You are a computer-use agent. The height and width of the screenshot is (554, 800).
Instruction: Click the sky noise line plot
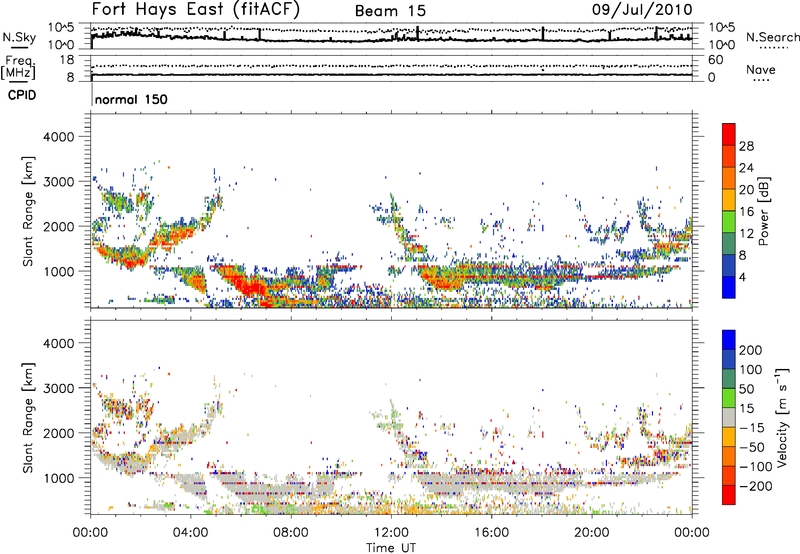click(391, 36)
